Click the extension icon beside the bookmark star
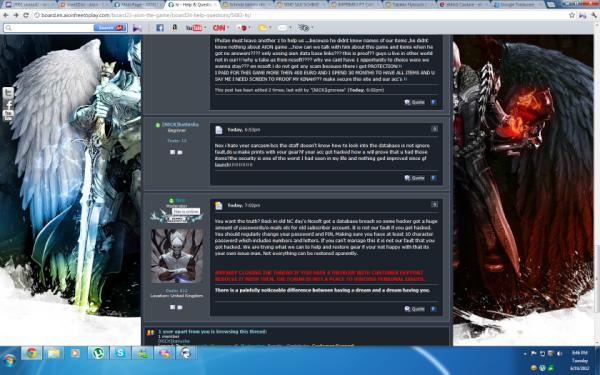Viewport: 600px width, 375px height. (582, 15)
